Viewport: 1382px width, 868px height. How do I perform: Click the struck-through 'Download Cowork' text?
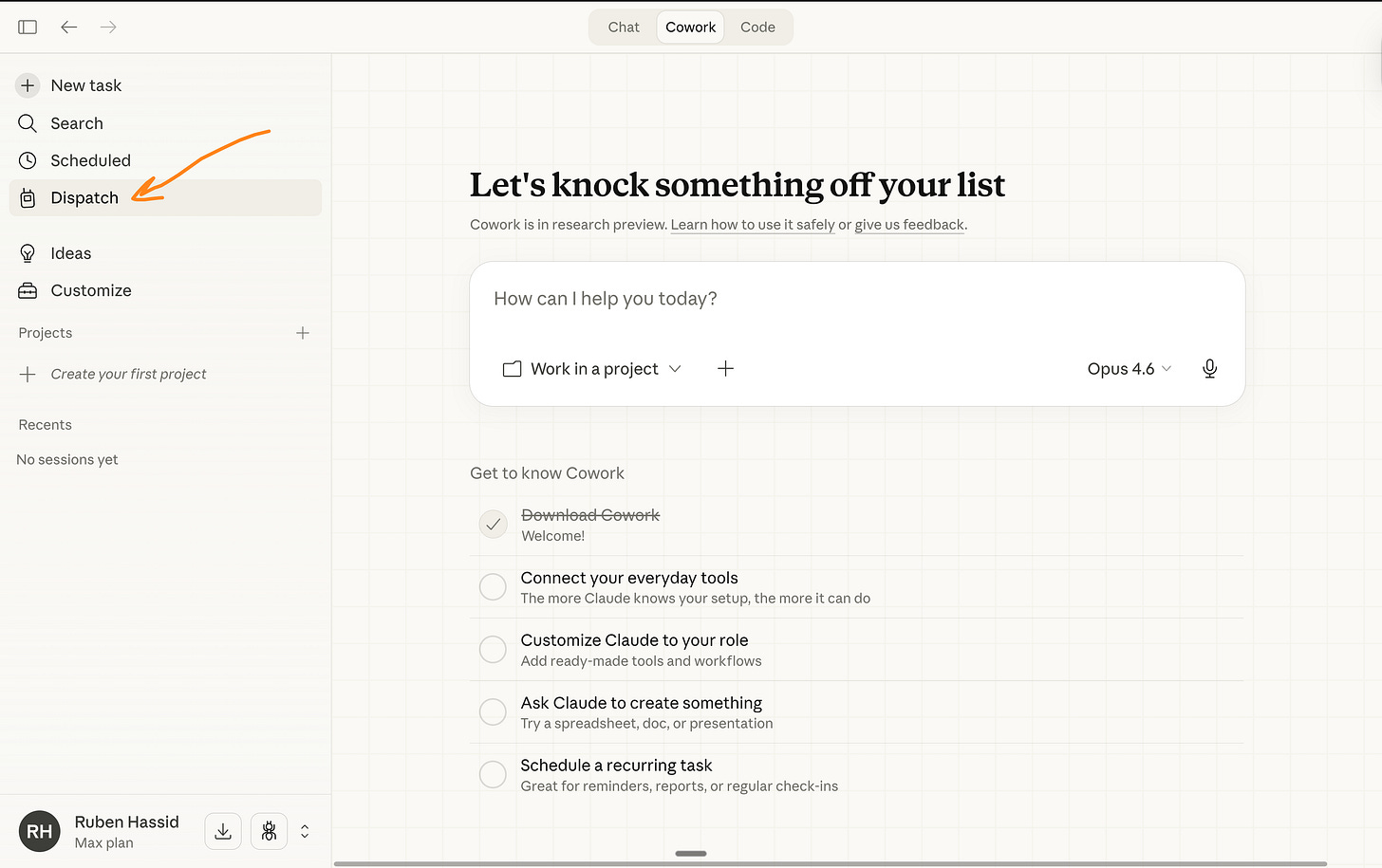click(590, 515)
